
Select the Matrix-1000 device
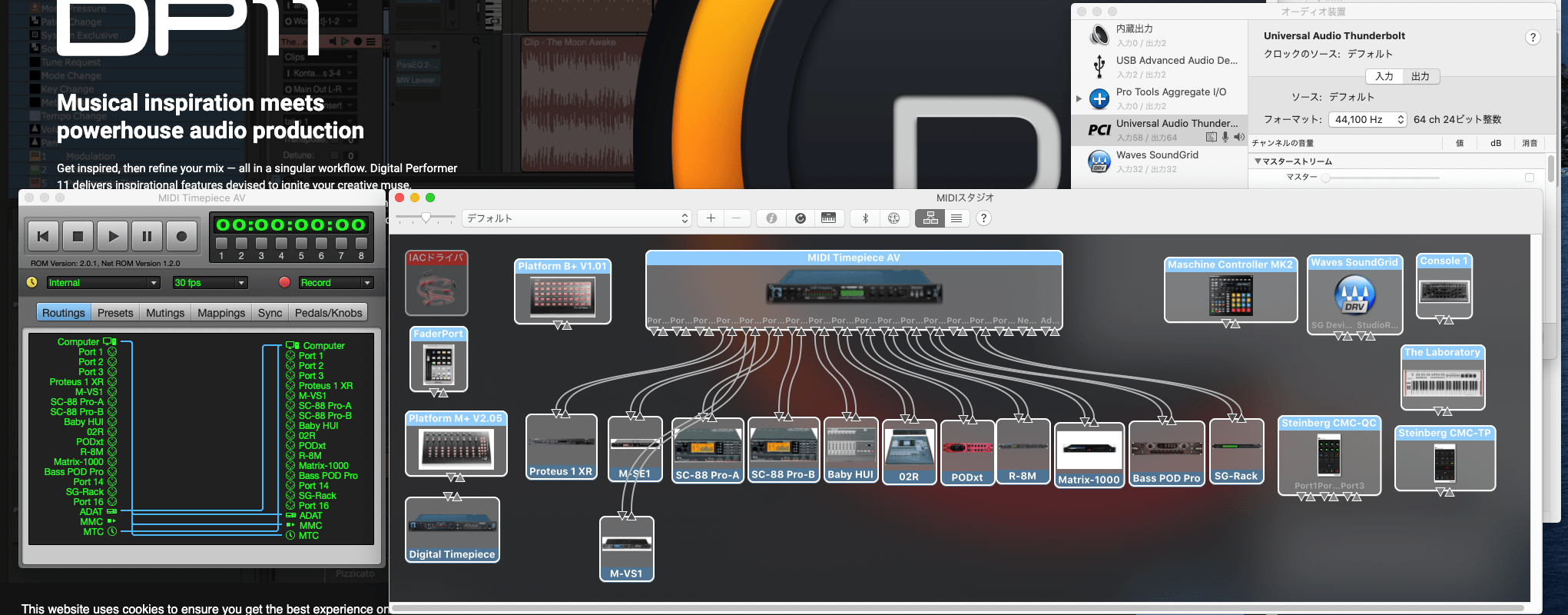pyautogui.click(x=1089, y=454)
